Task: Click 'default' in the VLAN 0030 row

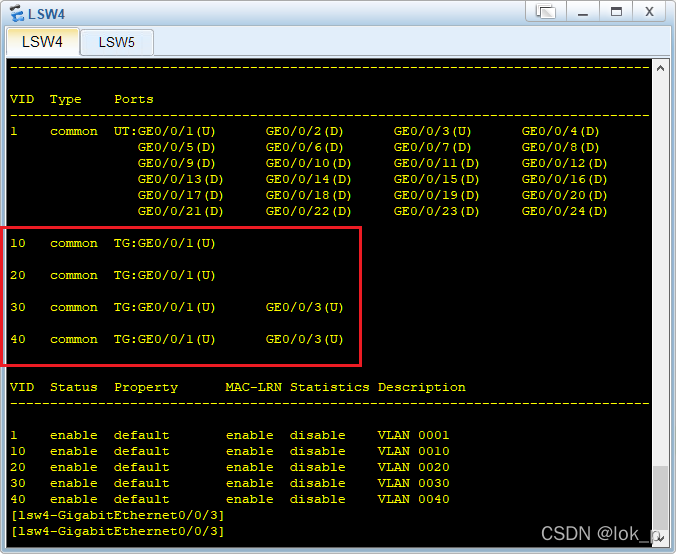Action: [141, 483]
